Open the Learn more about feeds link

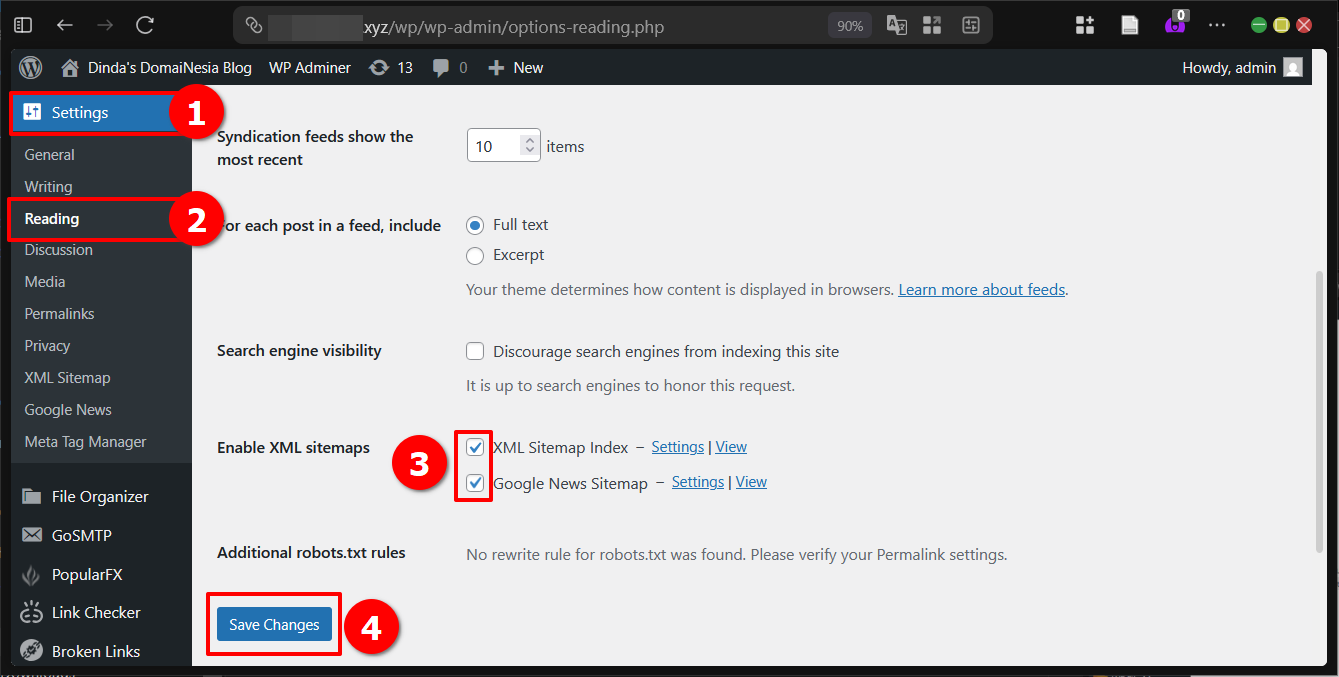tap(981, 289)
